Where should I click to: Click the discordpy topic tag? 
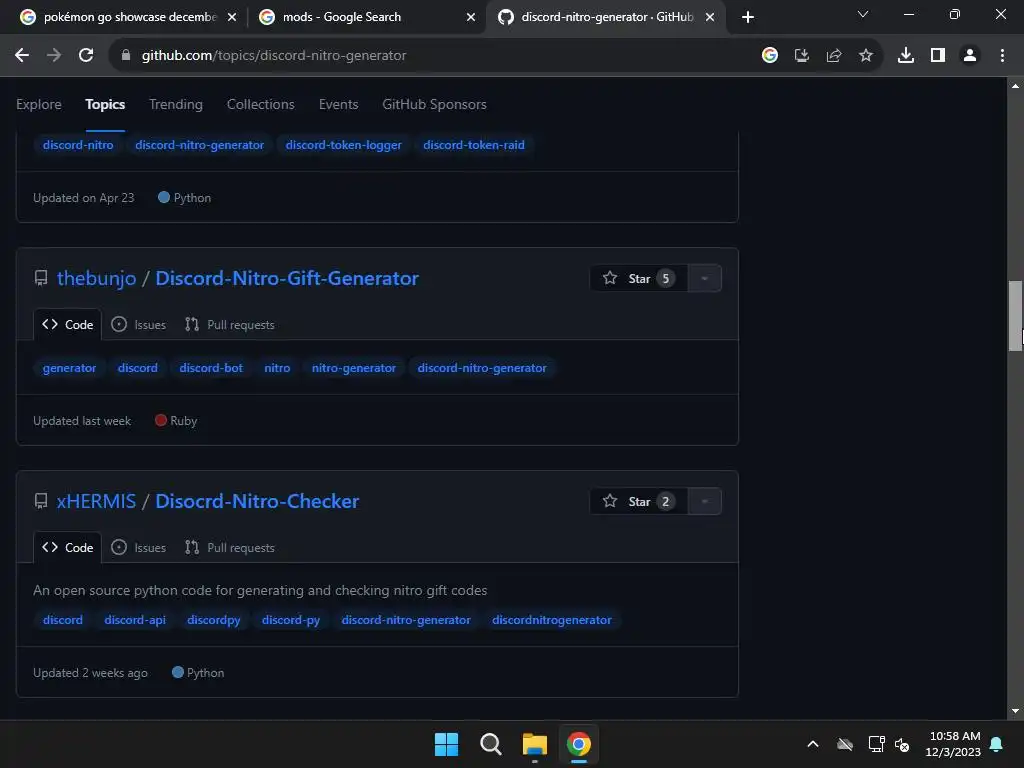[214, 620]
